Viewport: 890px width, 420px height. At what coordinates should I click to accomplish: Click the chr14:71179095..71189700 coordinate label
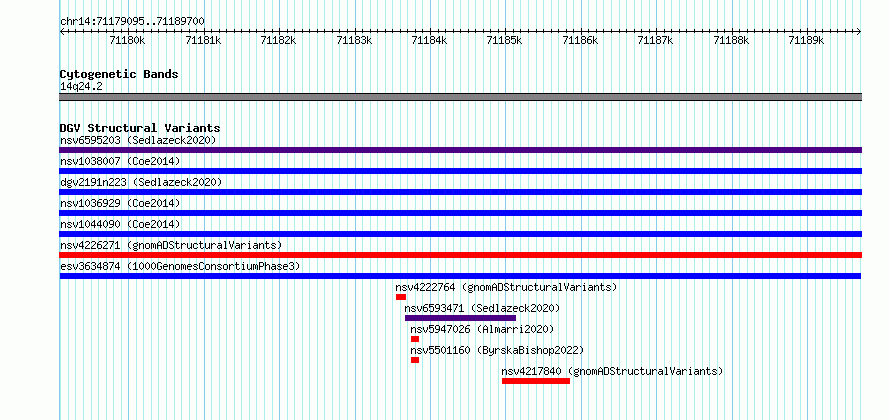coord(132,22)
